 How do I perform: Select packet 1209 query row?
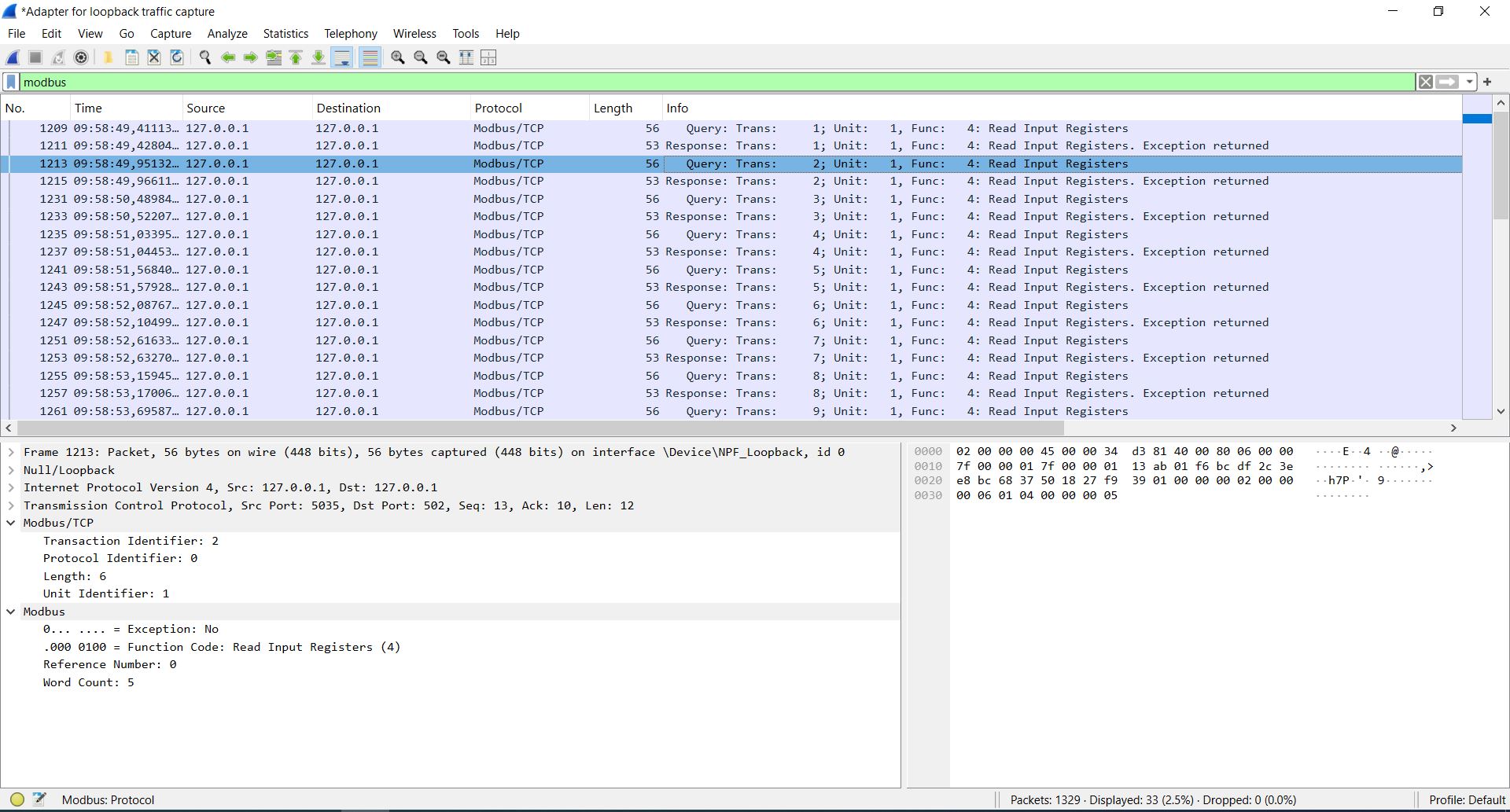(x=731, y=128)
